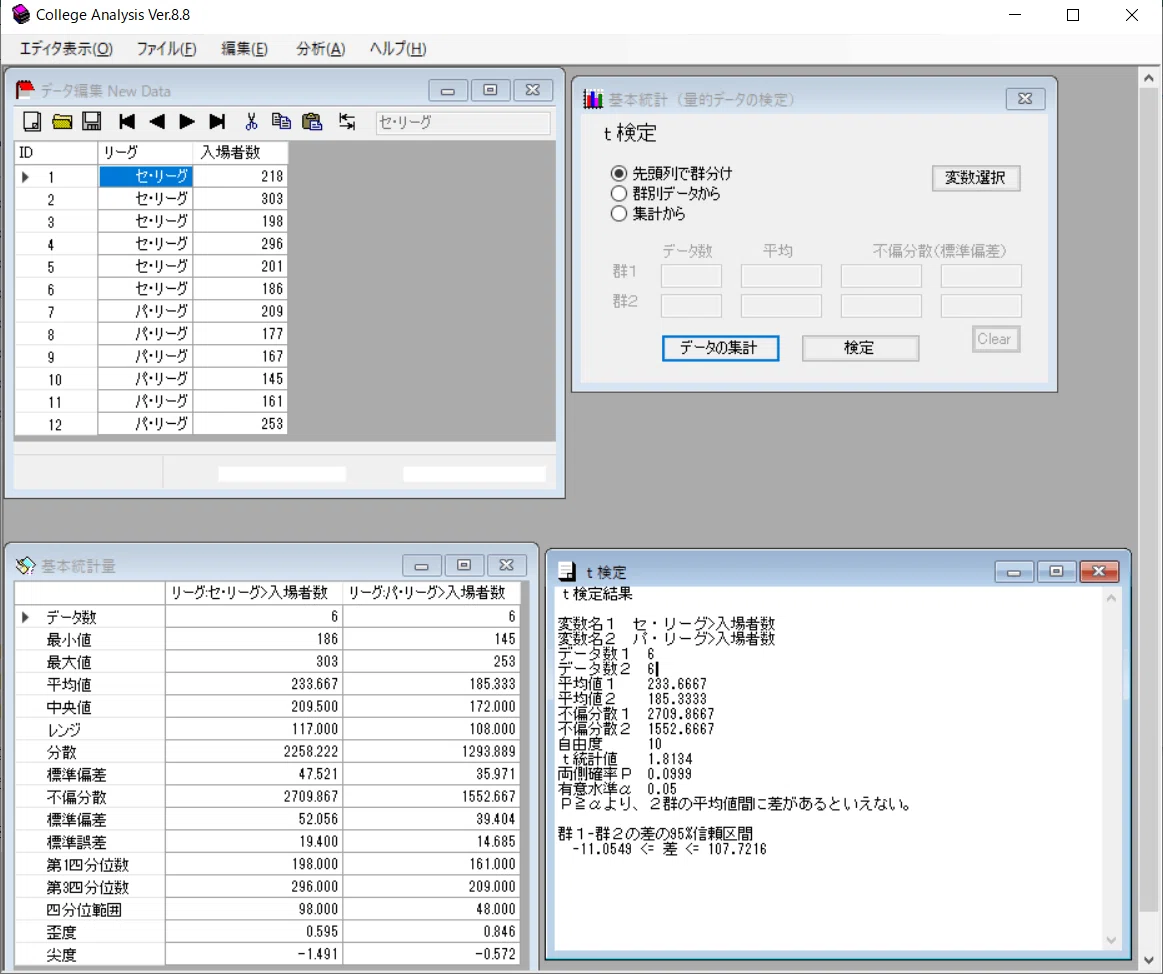Click データの集計 button

pos(719,348)
